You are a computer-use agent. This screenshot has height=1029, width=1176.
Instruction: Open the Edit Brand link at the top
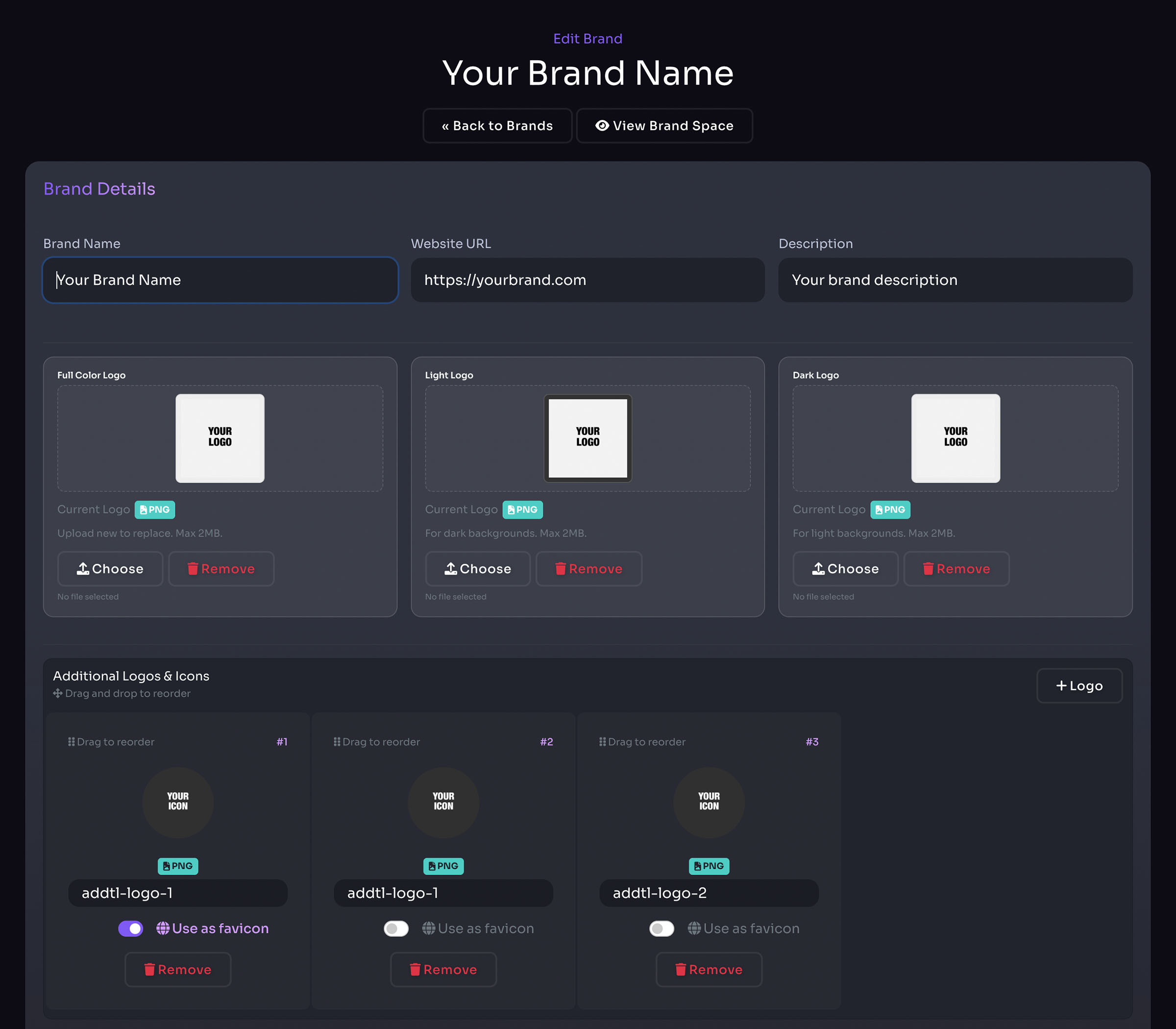(x=588, y=39)
